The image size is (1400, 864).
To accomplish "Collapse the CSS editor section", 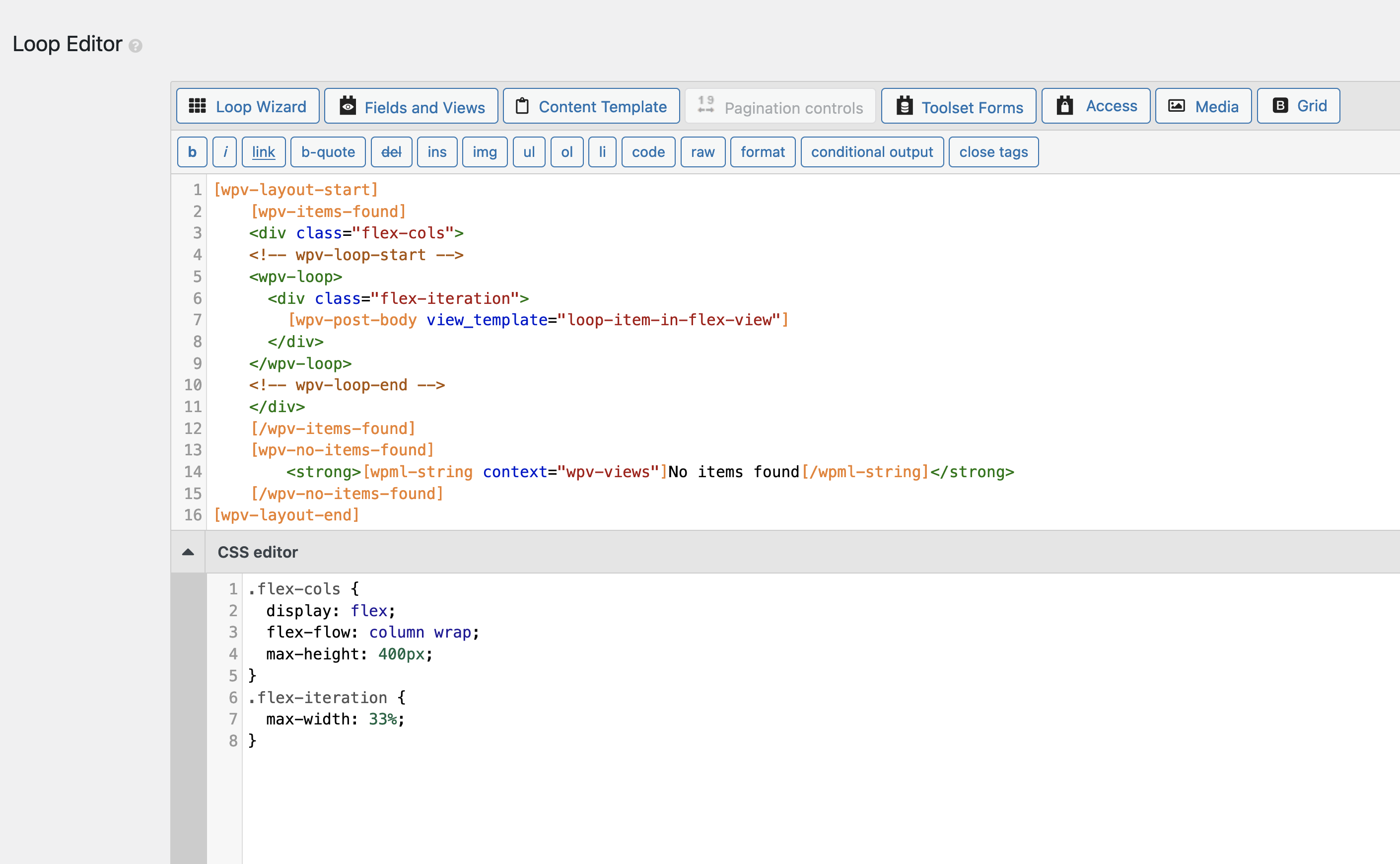I will pyautogui.click(x=188, y=552).
